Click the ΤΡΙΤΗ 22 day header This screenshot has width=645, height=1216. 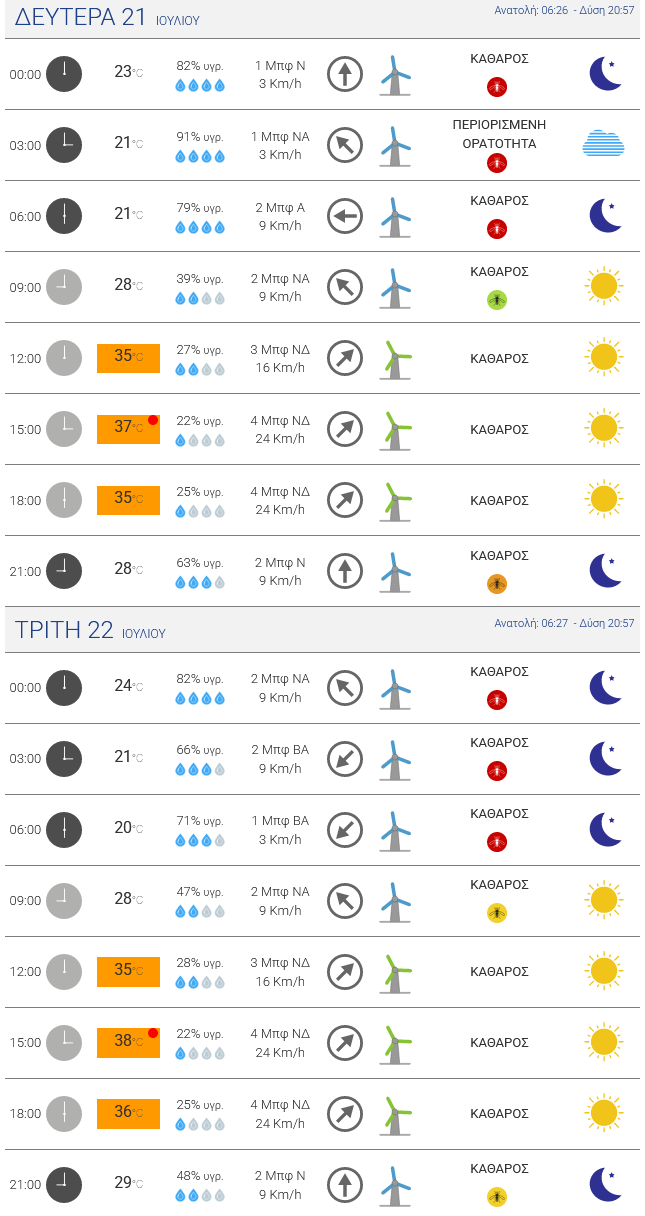(x=64, y=630)
